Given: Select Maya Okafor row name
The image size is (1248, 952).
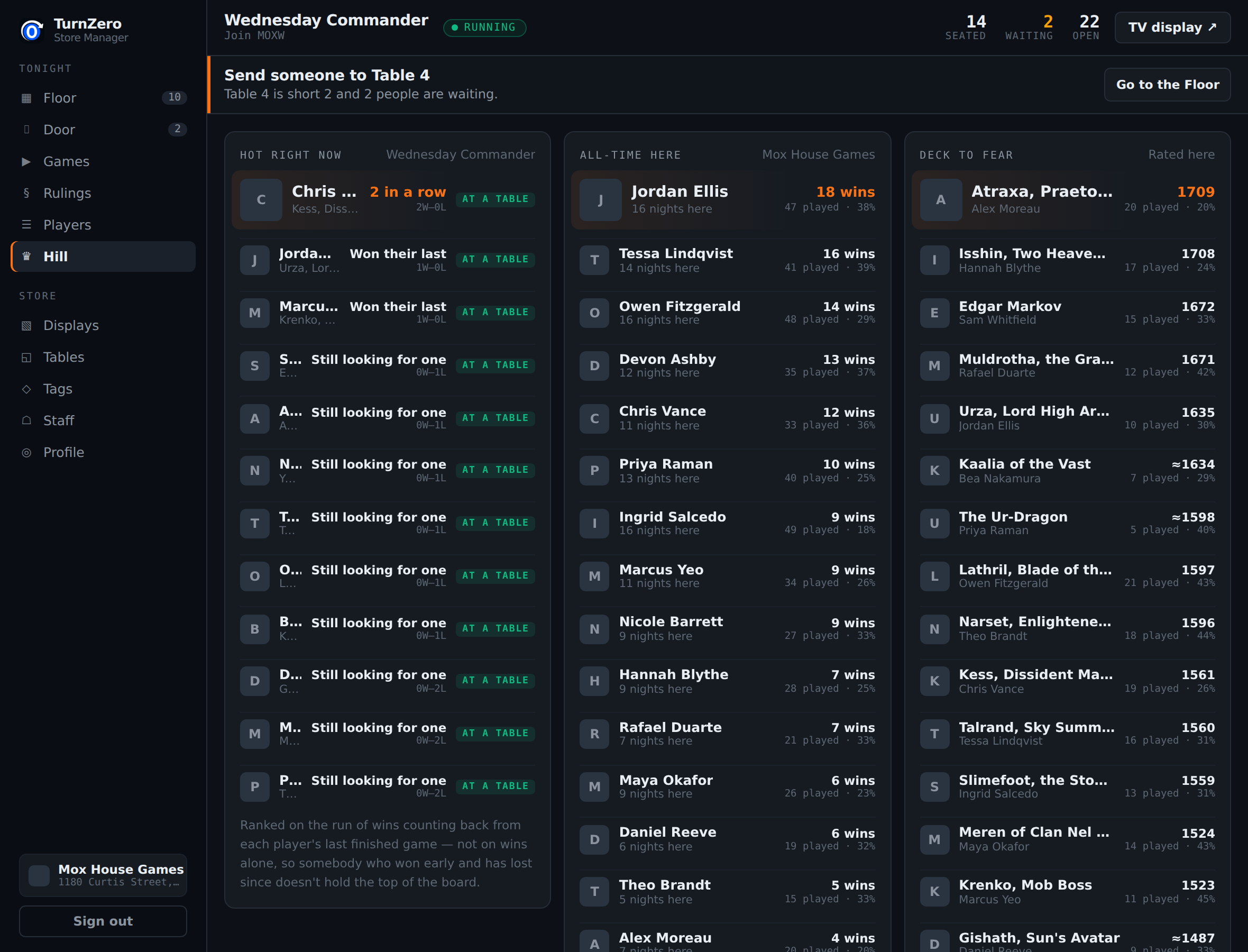Looking at the screenshot, I should (666, 780).
